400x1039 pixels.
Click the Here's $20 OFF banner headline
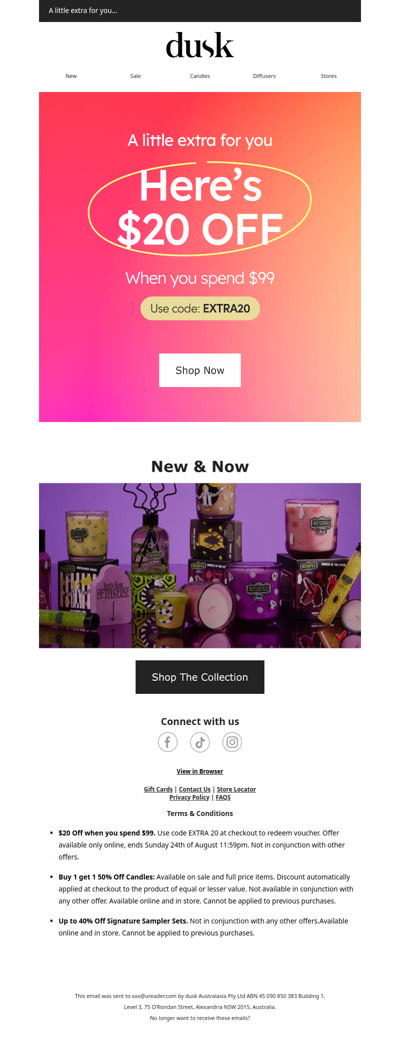point(200,206)
